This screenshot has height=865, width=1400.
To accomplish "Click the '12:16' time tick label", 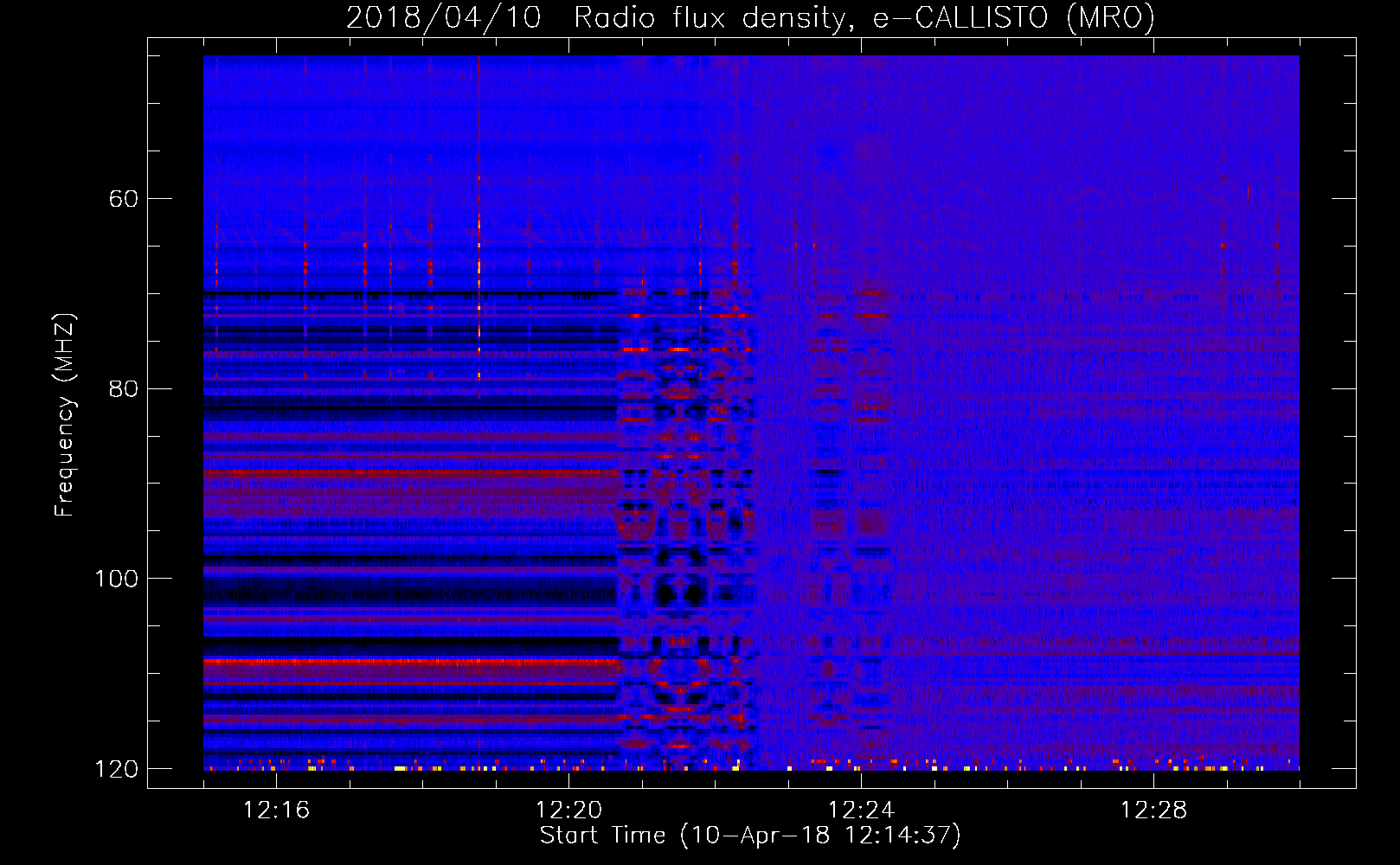I will pos(276,811).
